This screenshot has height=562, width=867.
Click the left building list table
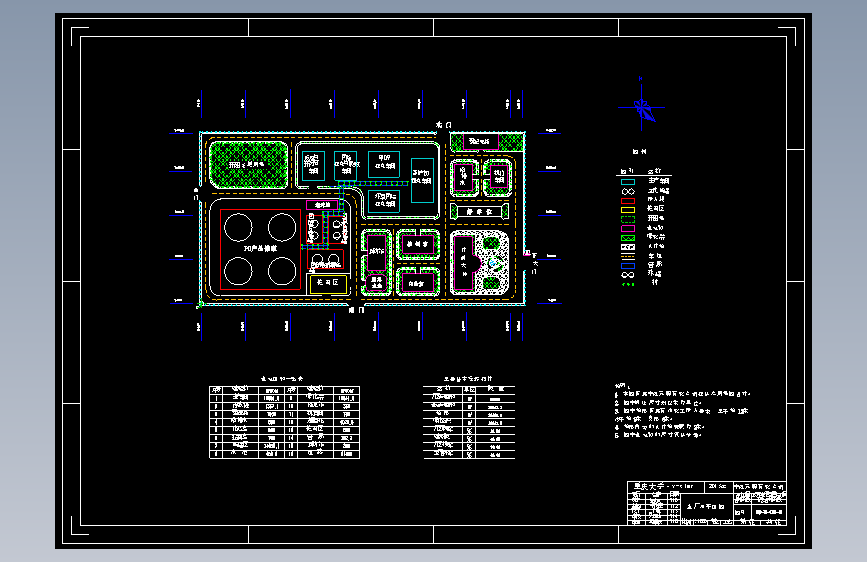pos(284,422)
